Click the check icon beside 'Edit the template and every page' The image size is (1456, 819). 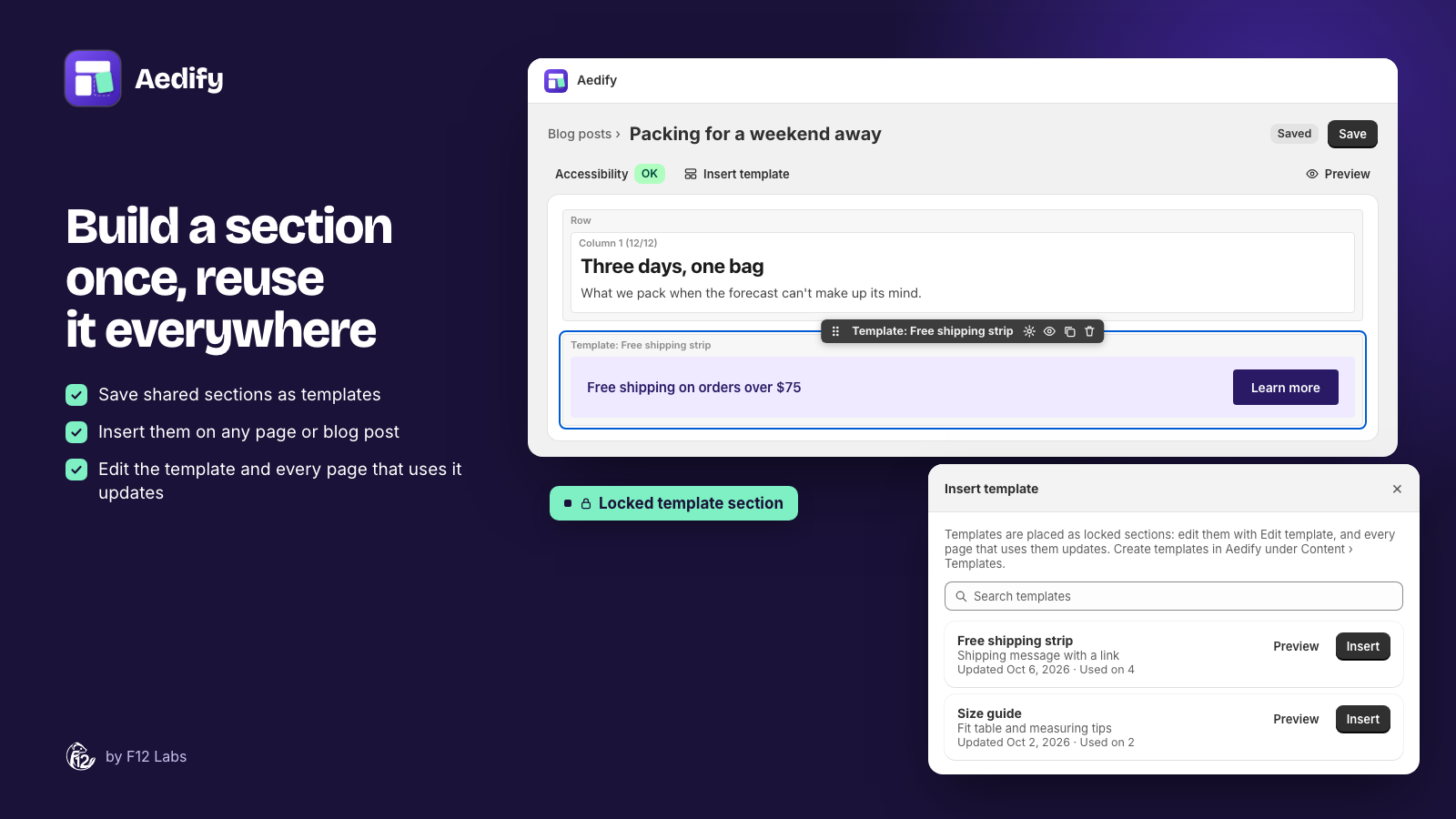76,470
